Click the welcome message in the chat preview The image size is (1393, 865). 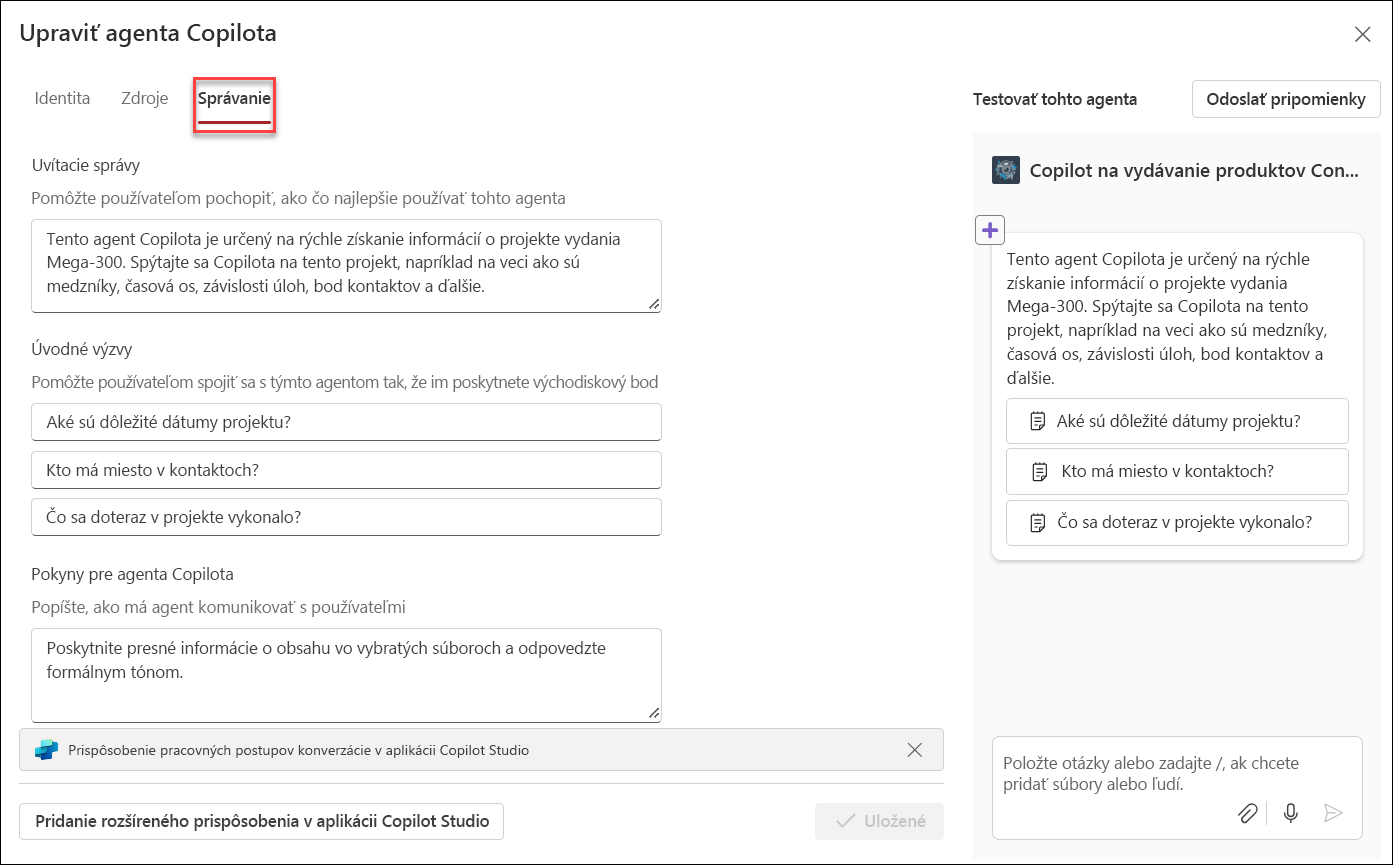point(1168,319)
